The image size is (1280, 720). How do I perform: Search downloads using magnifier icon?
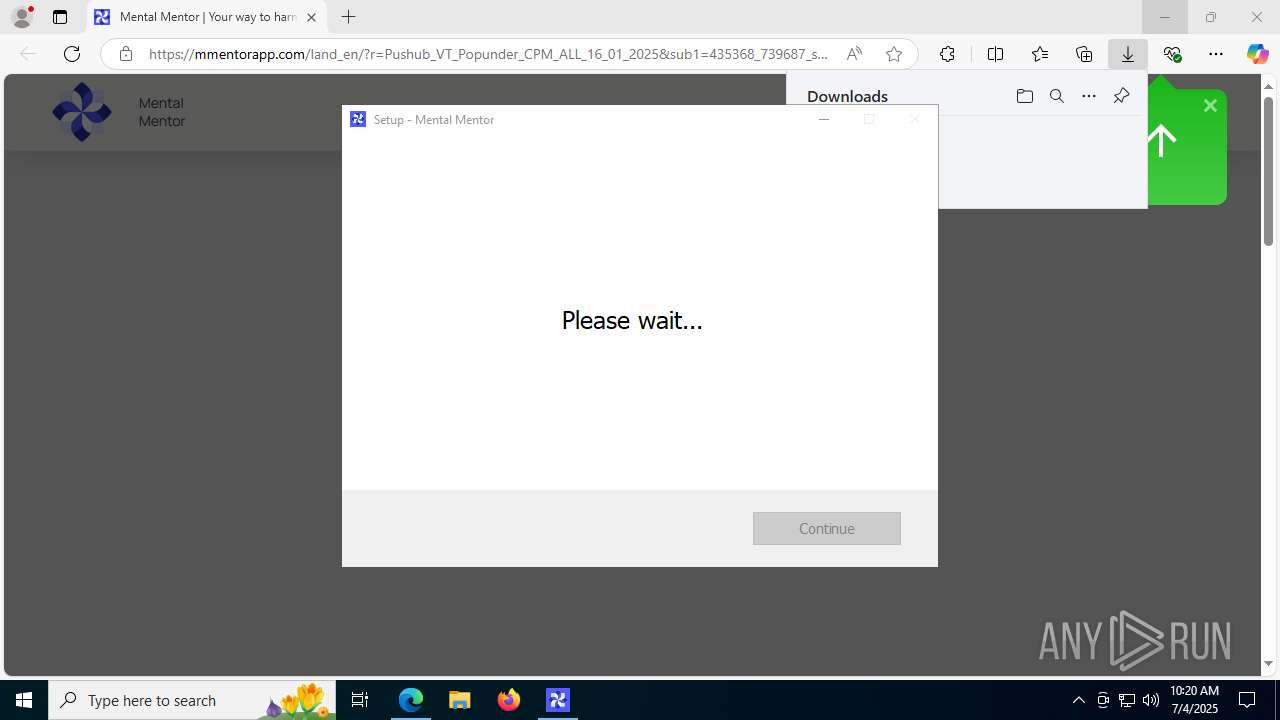click(x=1057, y=96)
